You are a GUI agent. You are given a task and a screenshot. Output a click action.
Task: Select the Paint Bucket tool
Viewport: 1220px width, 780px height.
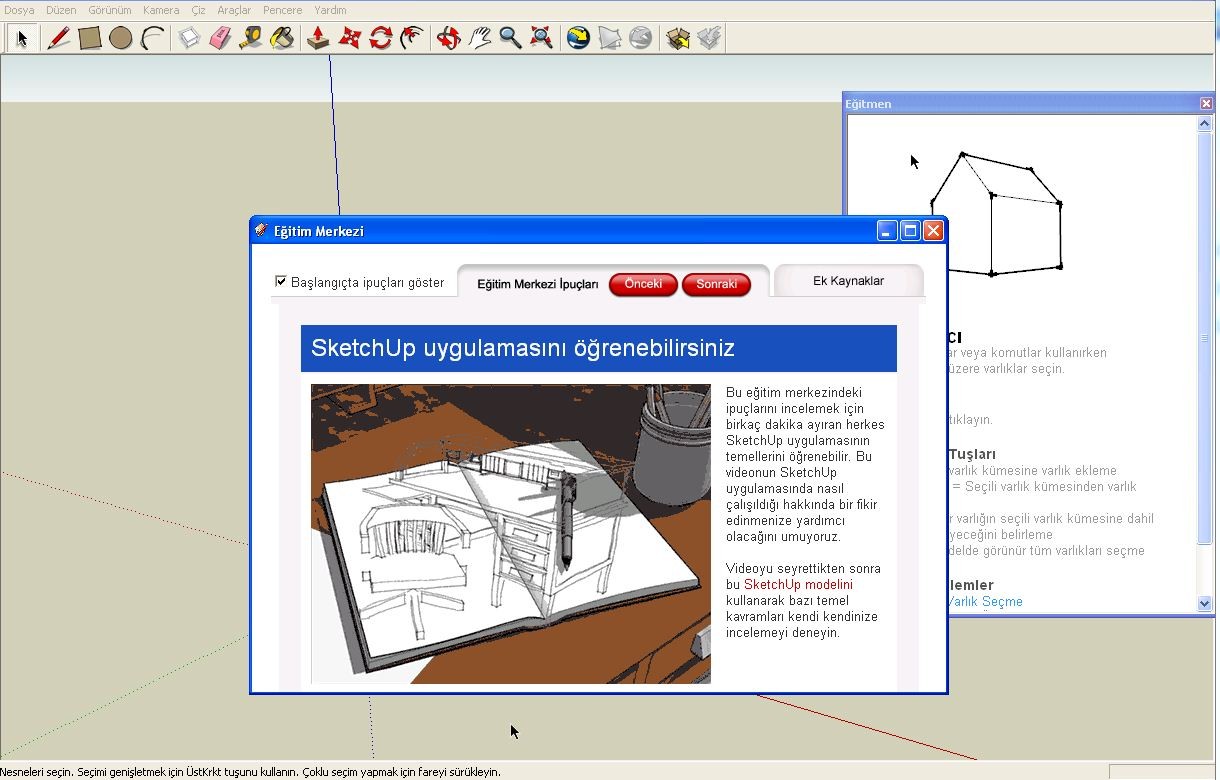pyautogui.click(x=282, y=38)
